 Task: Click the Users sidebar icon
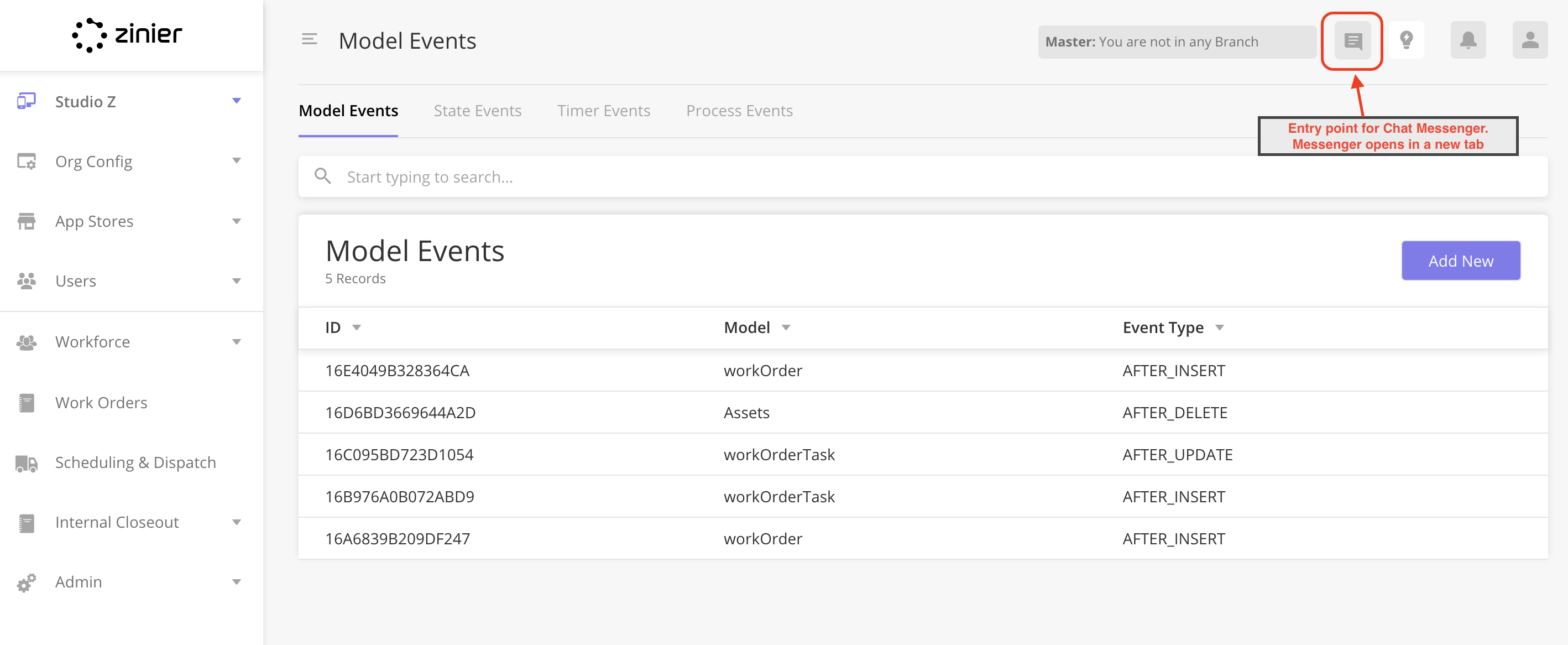[26, 281]
